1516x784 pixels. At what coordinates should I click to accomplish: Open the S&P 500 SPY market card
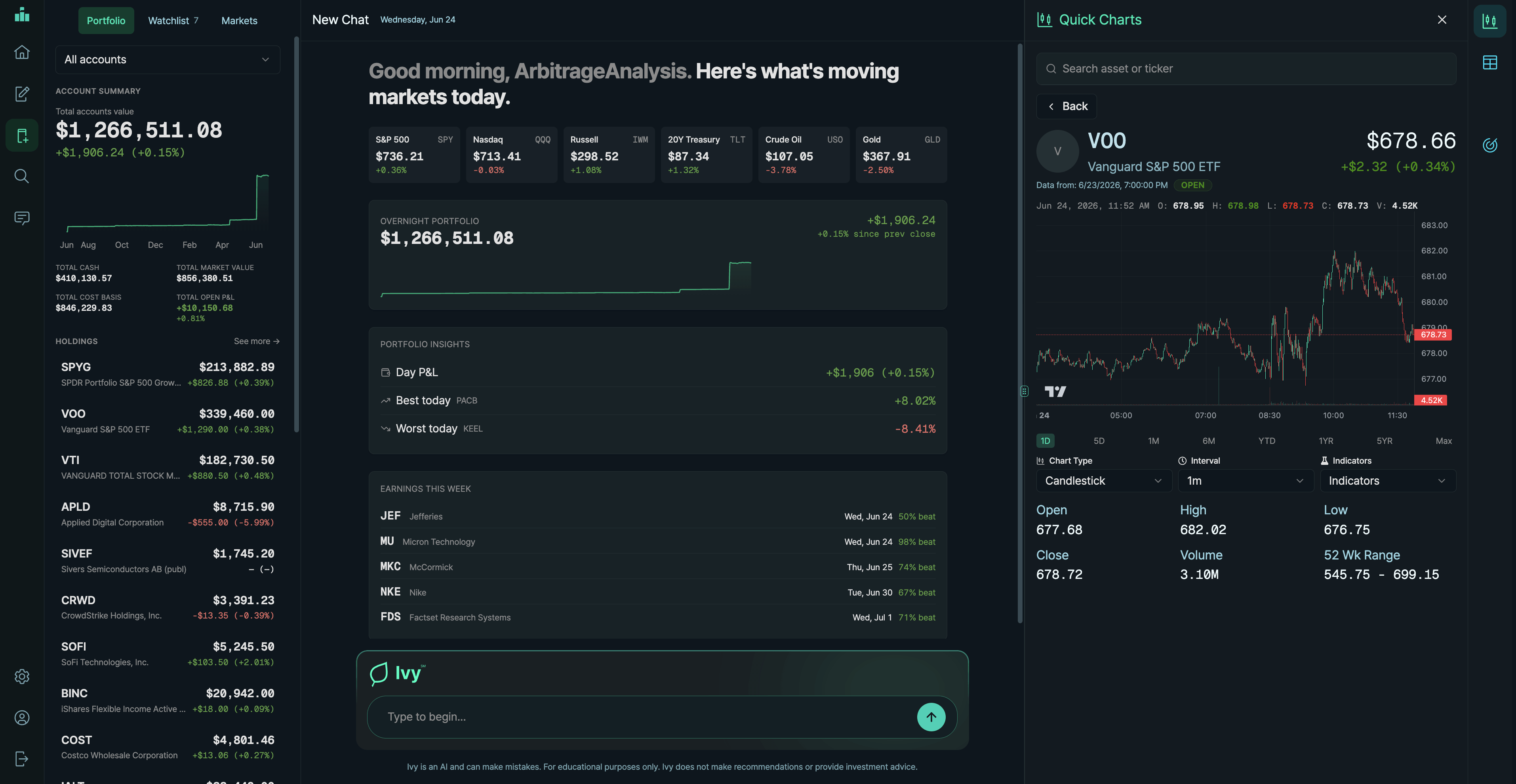click(414, 154)
